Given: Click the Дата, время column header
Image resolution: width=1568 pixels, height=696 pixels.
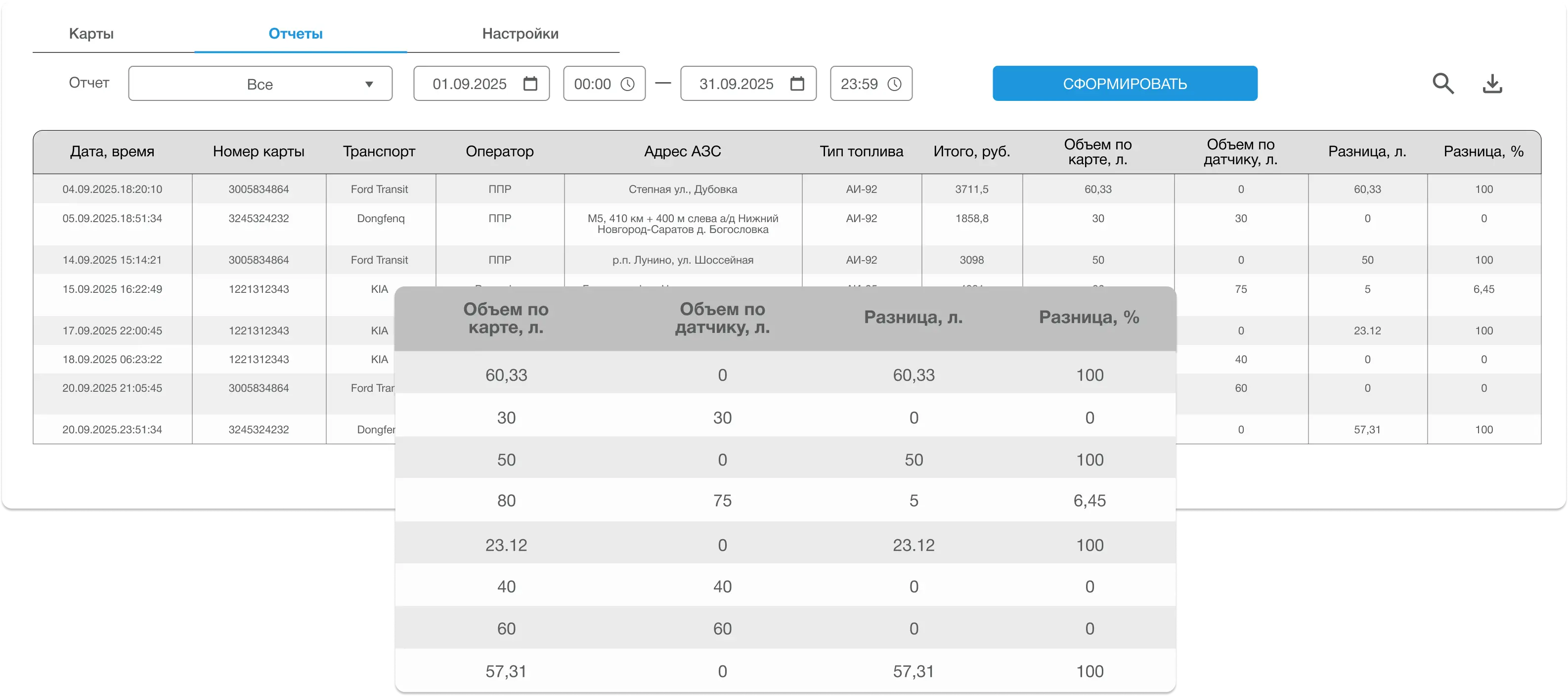Looking at the screenshot, I should (x=112, y=152).
